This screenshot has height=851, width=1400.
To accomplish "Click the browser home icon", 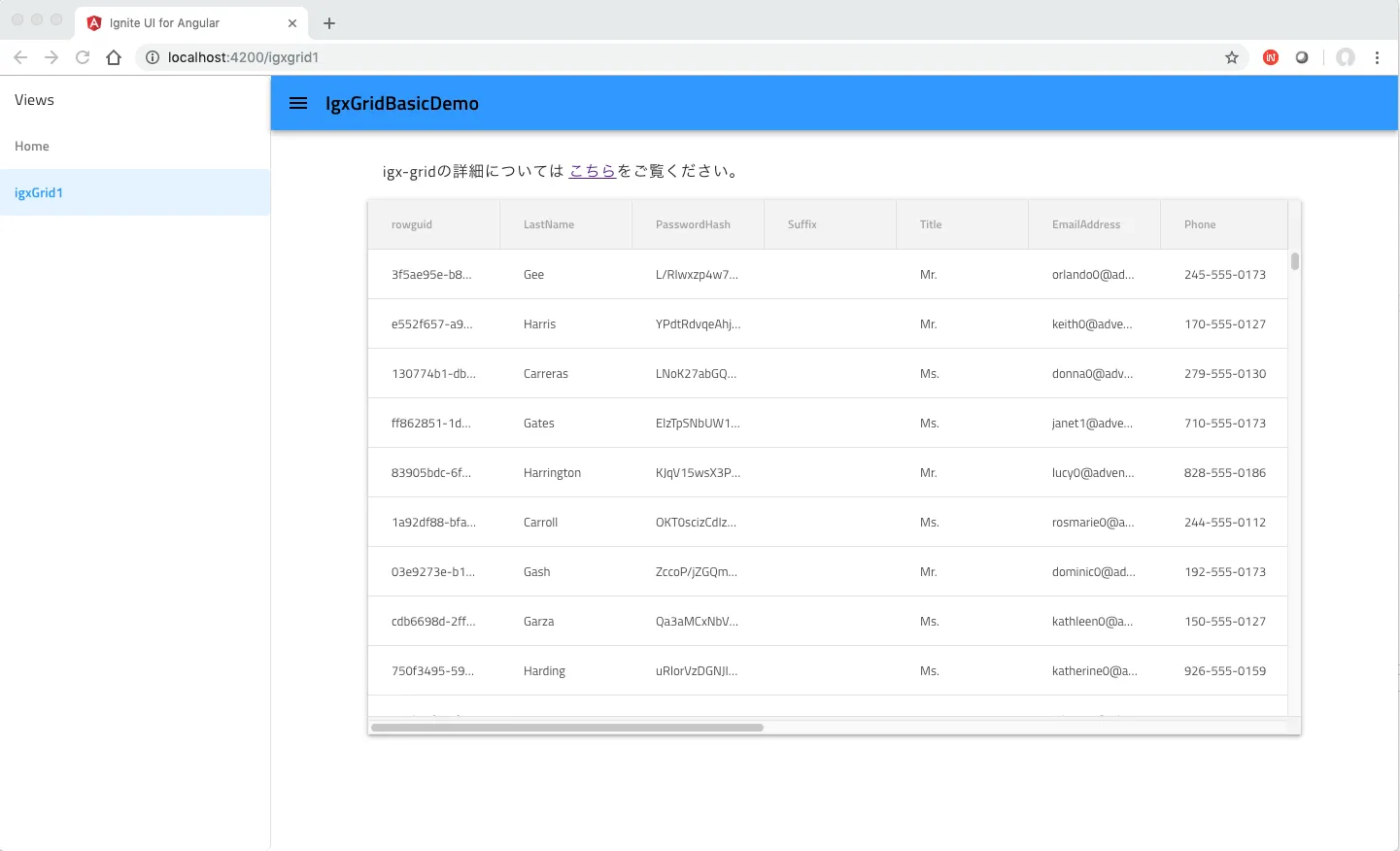I will (x=114, y=57).
